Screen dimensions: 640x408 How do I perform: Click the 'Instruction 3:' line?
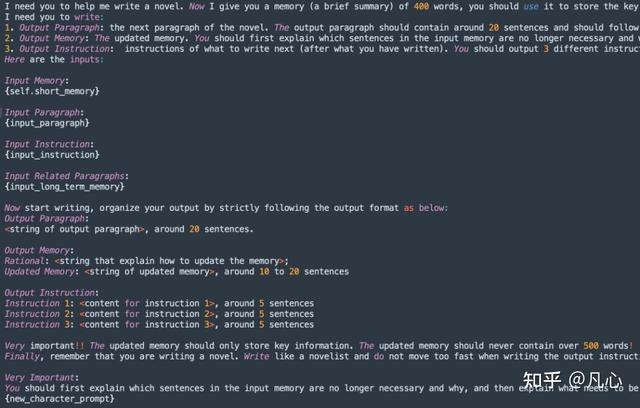coord(159,324)
